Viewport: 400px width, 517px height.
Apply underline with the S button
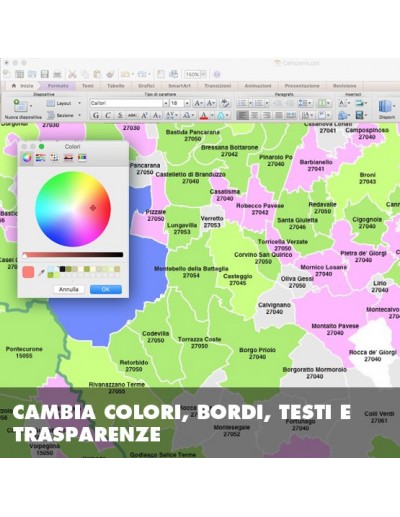point(120,115)
